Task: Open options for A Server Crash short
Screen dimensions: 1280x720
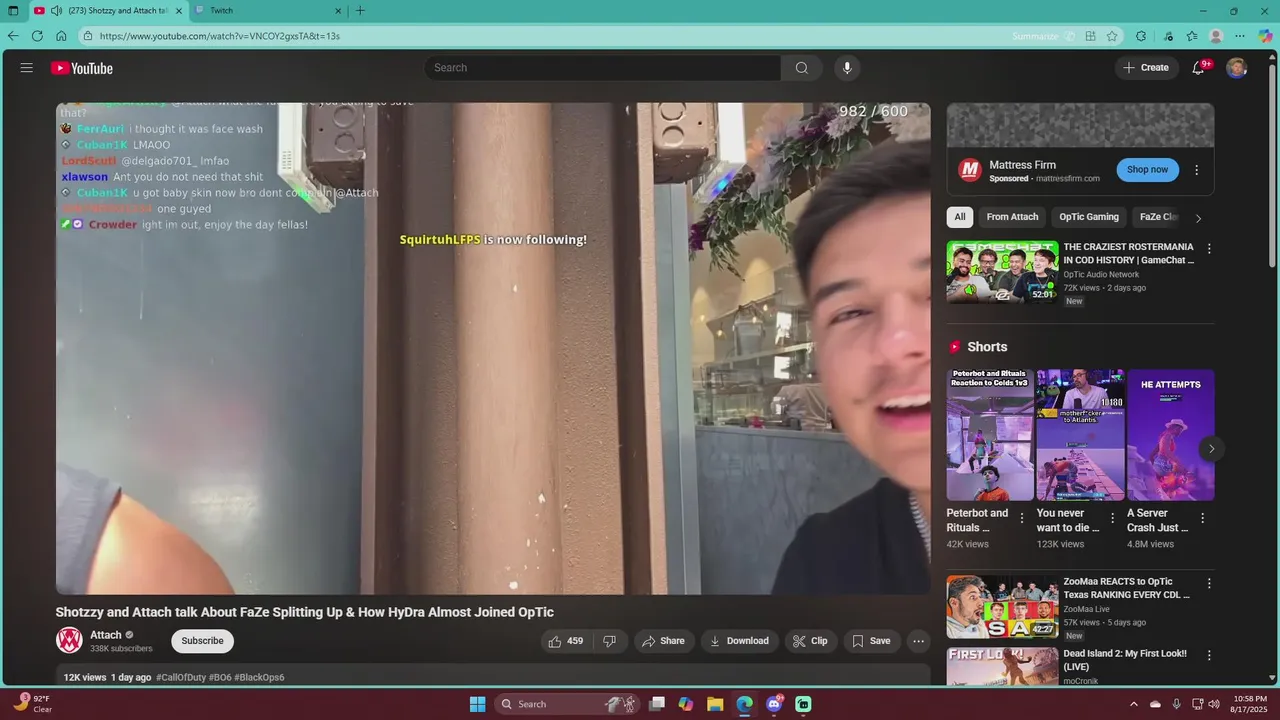Action: tap(1203, 518)
